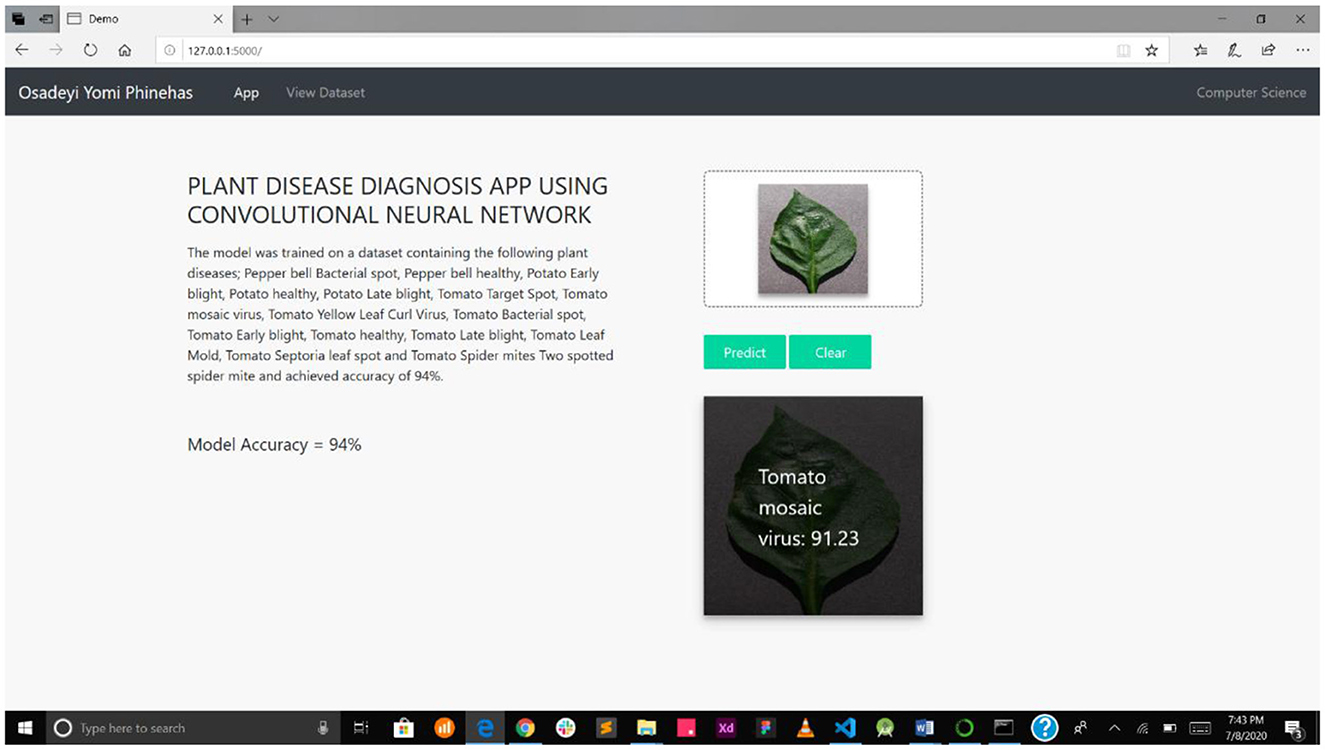The image size is (1325, 750).
Task: Share this page using the share icon
Action: pos(1268,49)
